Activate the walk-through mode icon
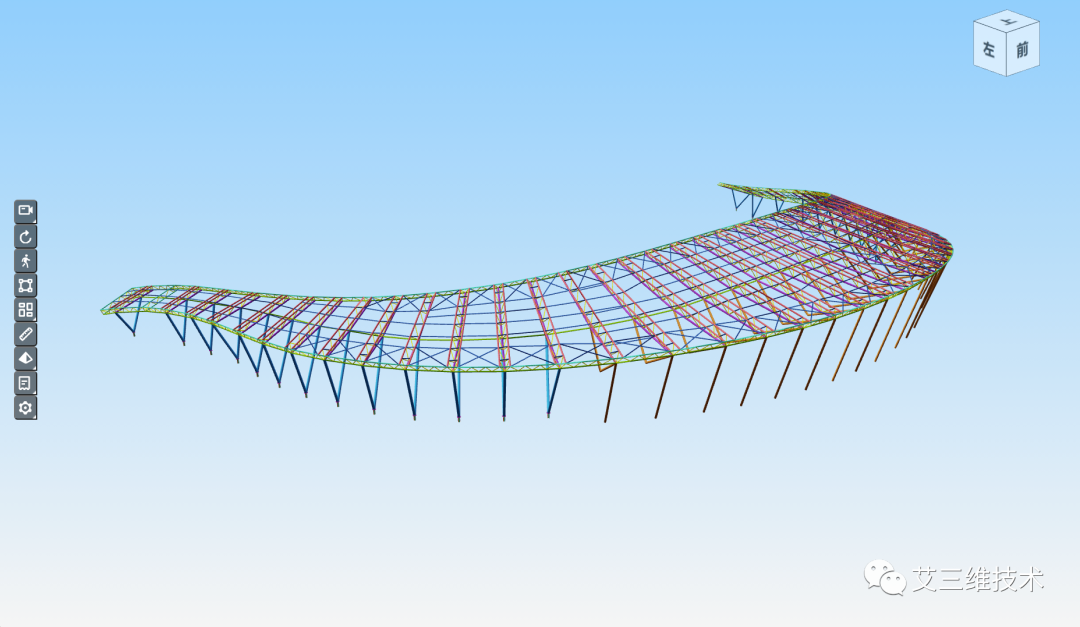Viewport: 1080px width, 627px height. click(x=25, y=261)
